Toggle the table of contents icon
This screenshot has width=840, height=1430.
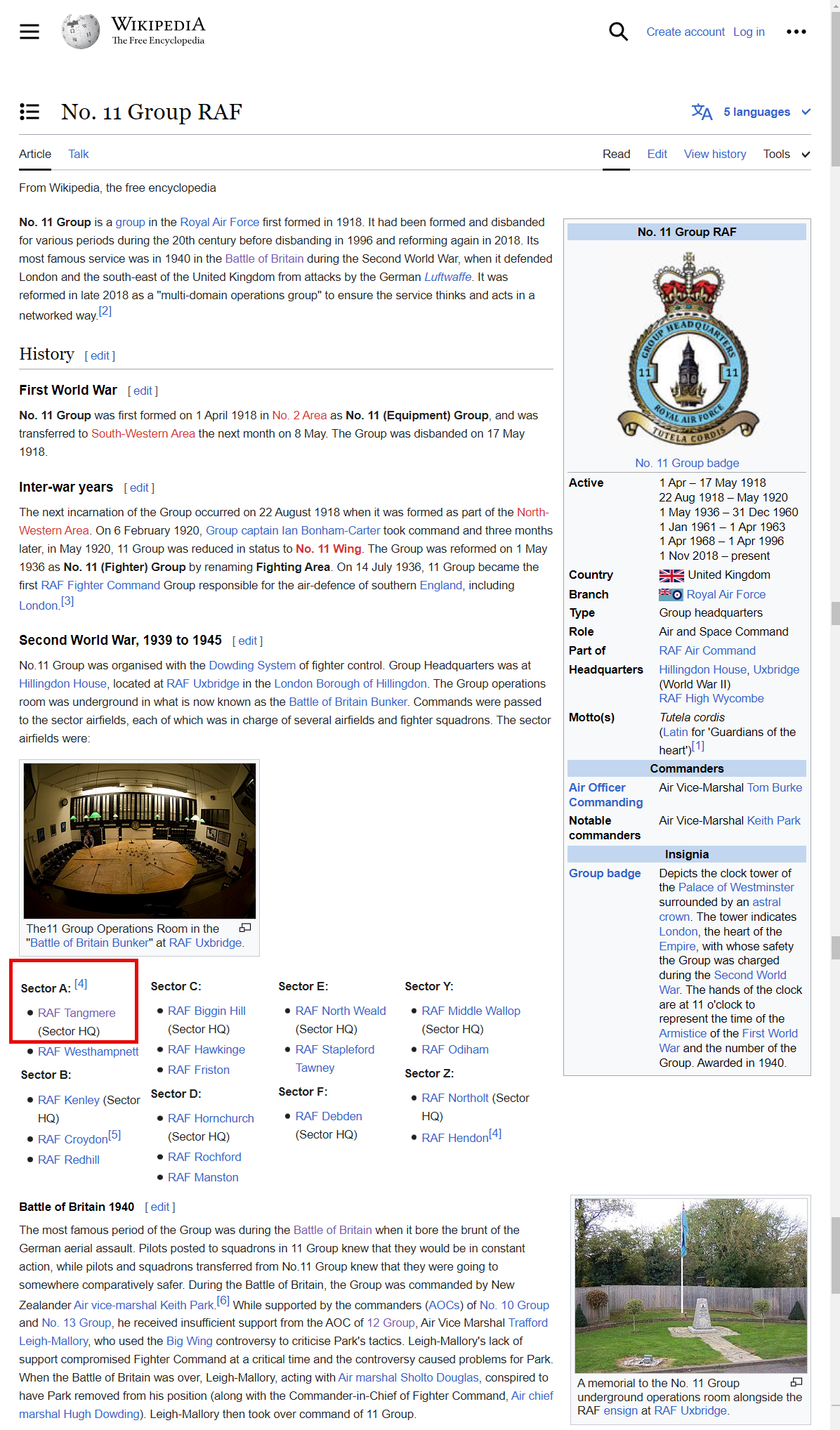[29, 112]
